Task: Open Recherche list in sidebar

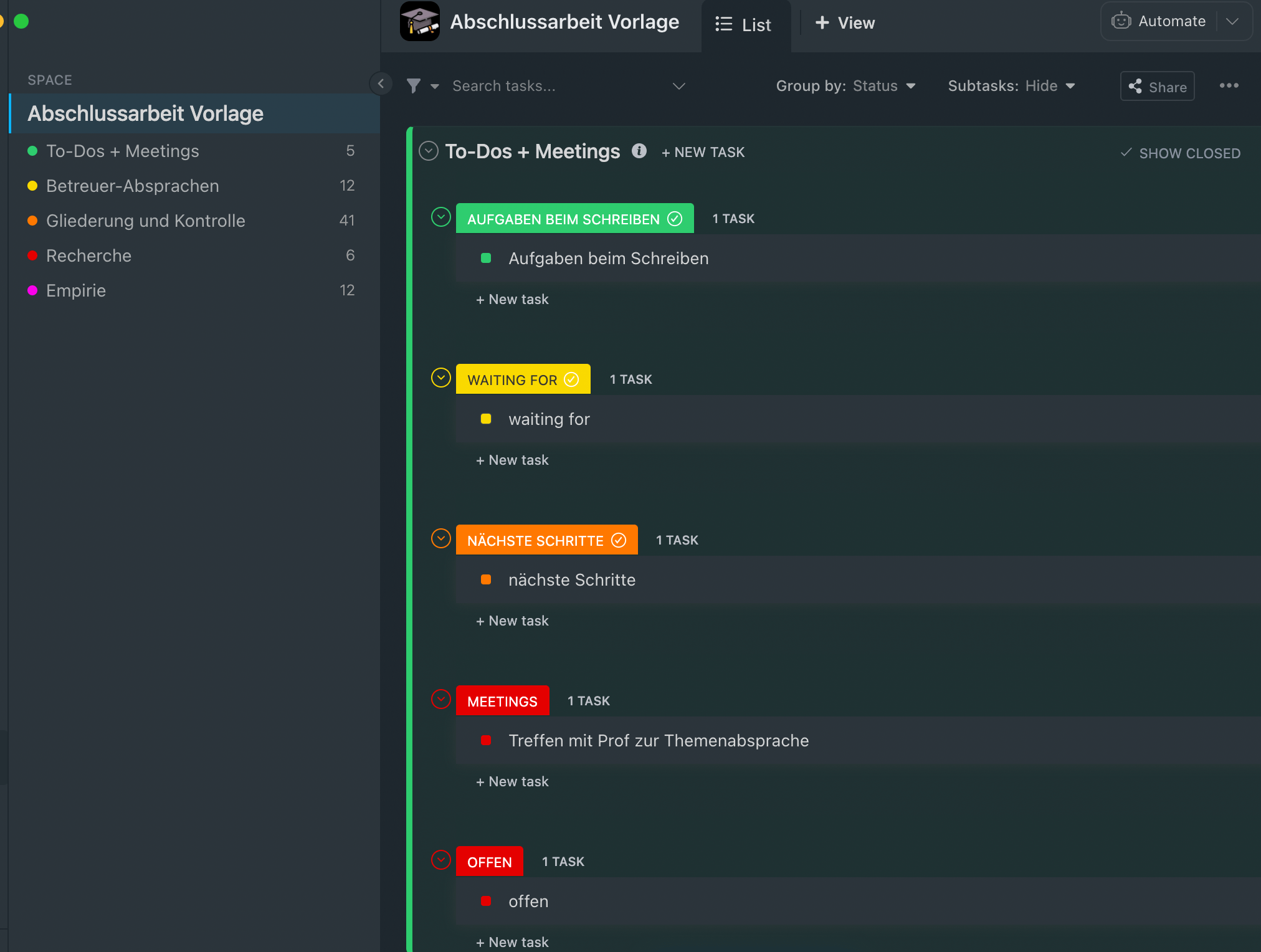Action: (89, 255)
